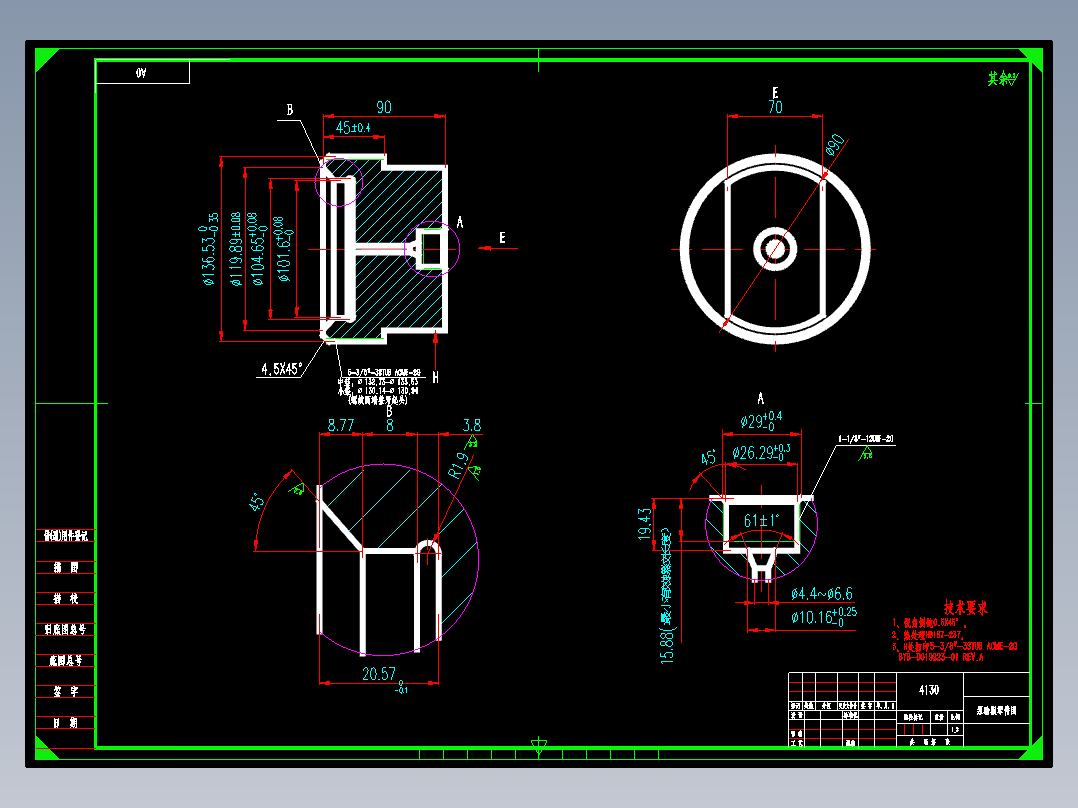Click the 4130 material cell in title block

tap(929, 690)
